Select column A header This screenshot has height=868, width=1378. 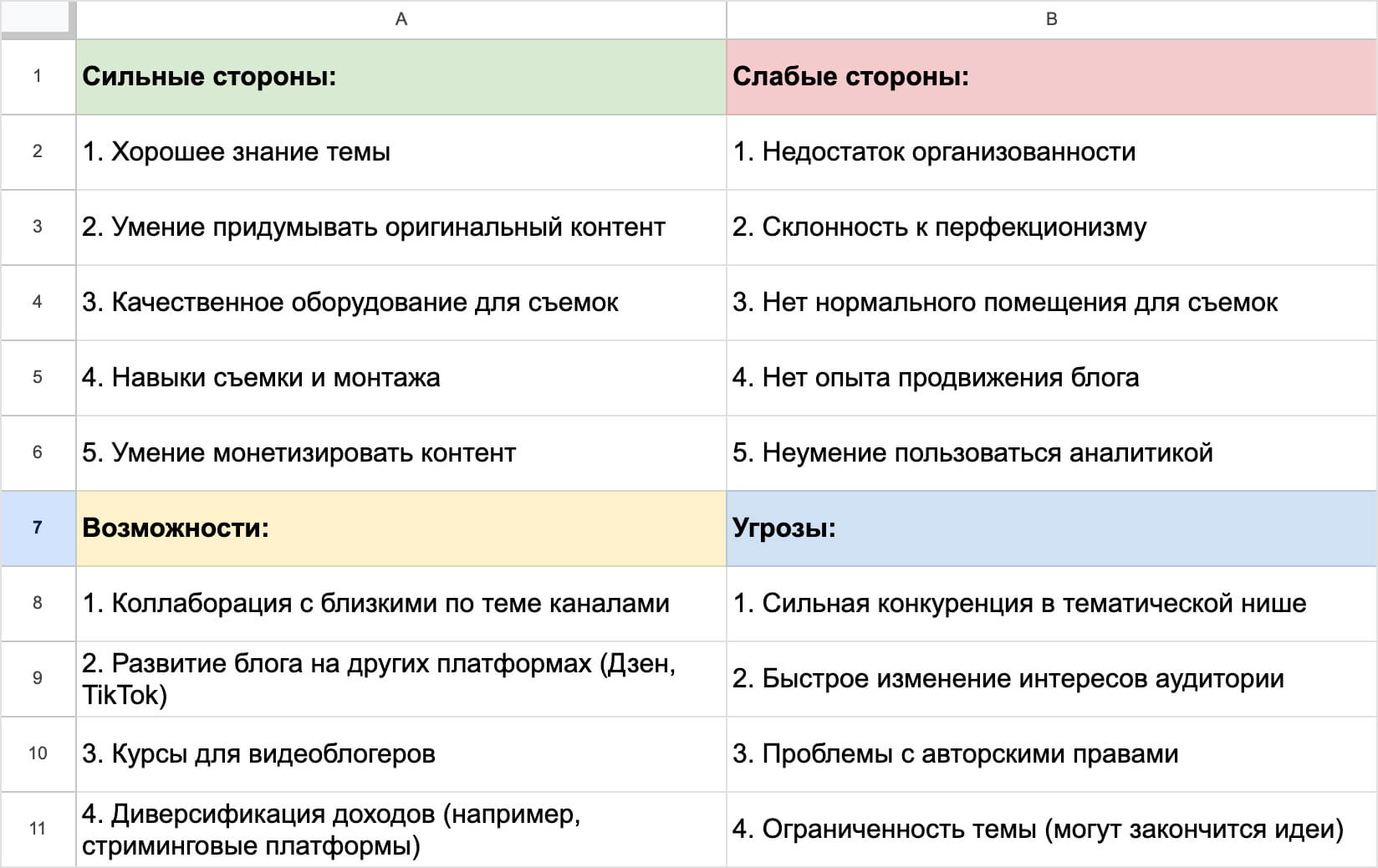pyautogui.click(x=401, y=19)
